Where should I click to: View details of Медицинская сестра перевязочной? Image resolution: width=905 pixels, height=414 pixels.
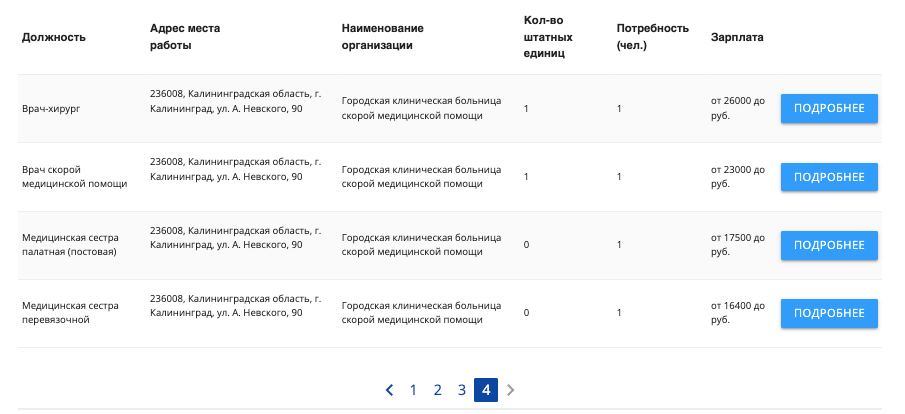pos(828,313)
